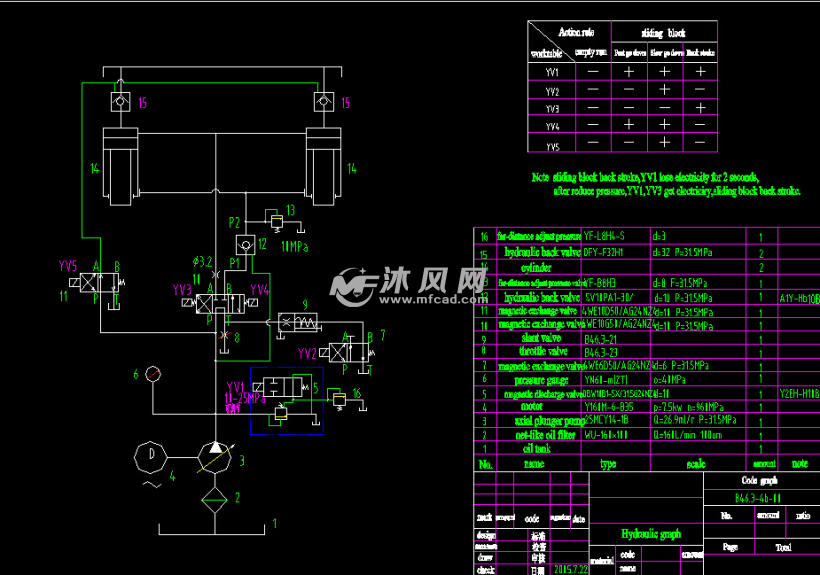Click the 'pressure gauge' name cell
Image resolution: width=820 pixels, height=575 pixels.
[x=541, y=380]
